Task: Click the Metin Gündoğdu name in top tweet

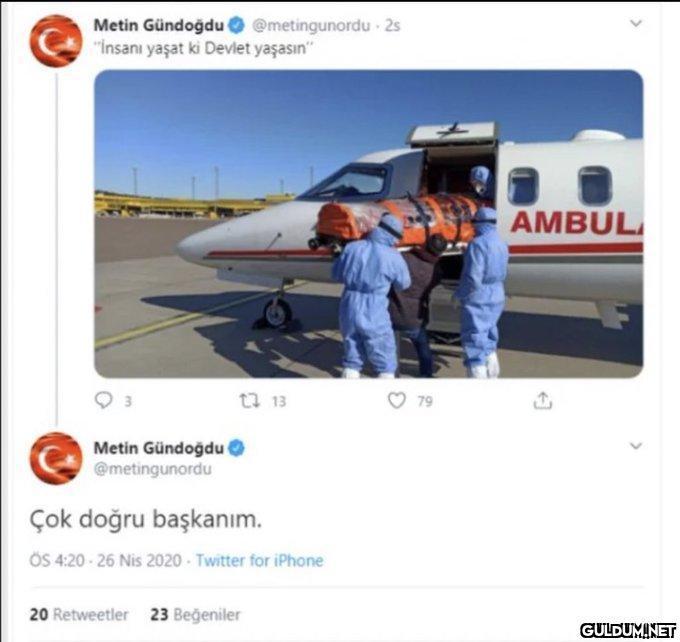Action: coord(159,26)
